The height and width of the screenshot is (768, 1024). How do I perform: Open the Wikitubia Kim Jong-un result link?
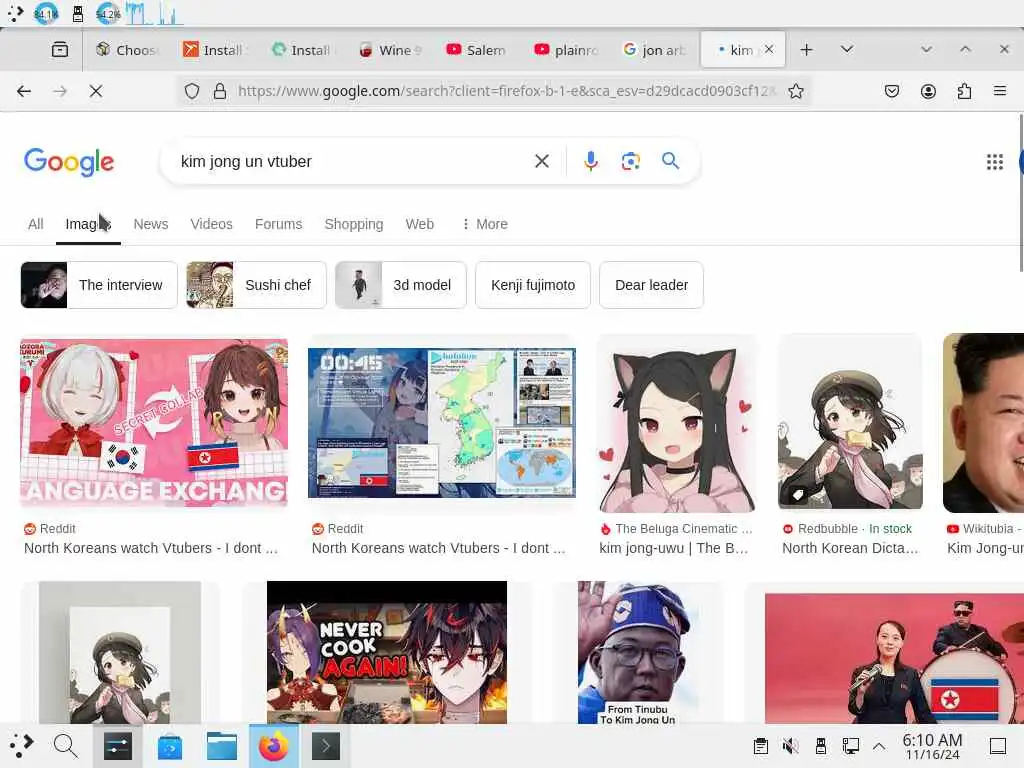(985, 548)
